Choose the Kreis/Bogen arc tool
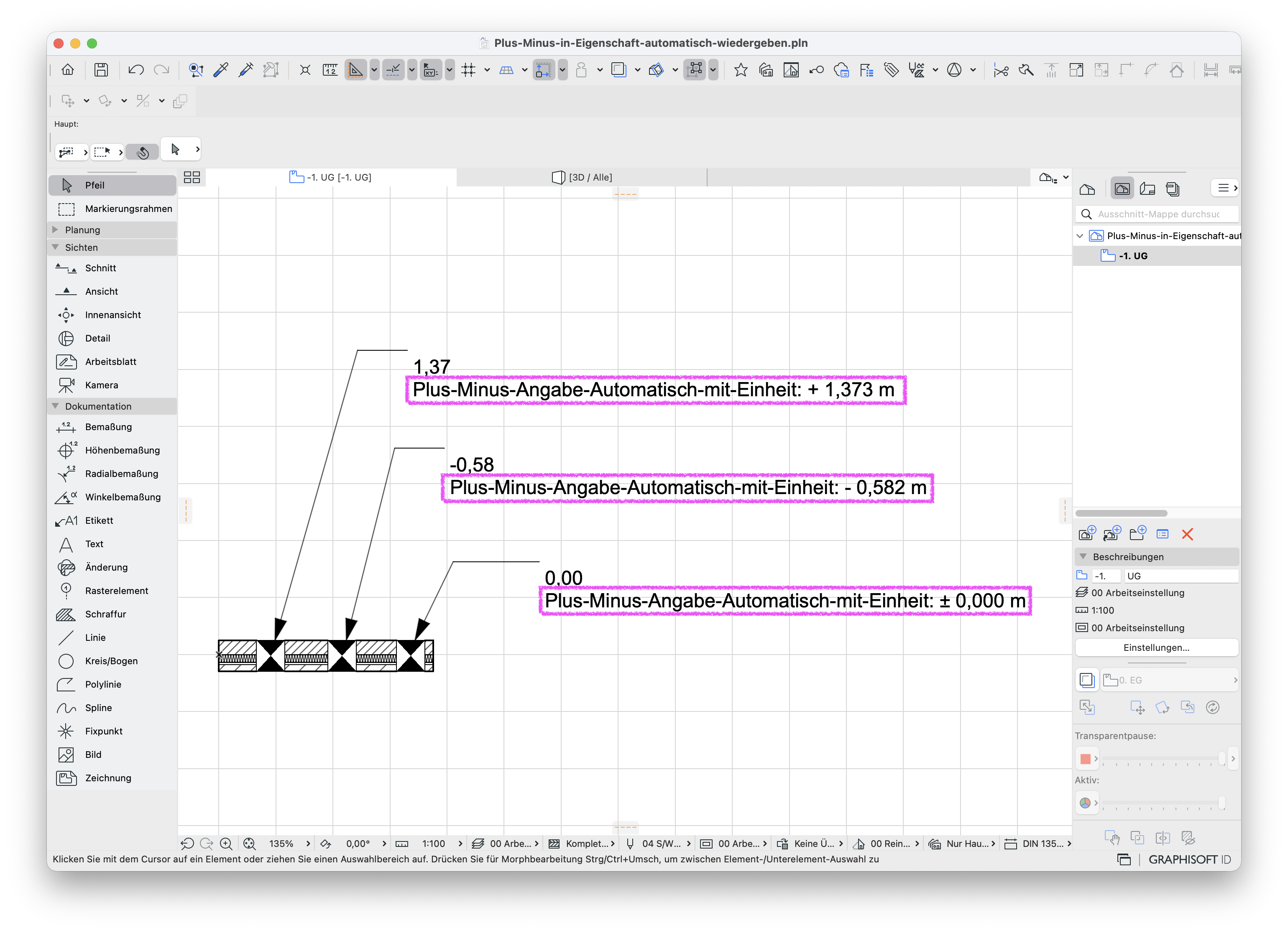 [112, 660]
